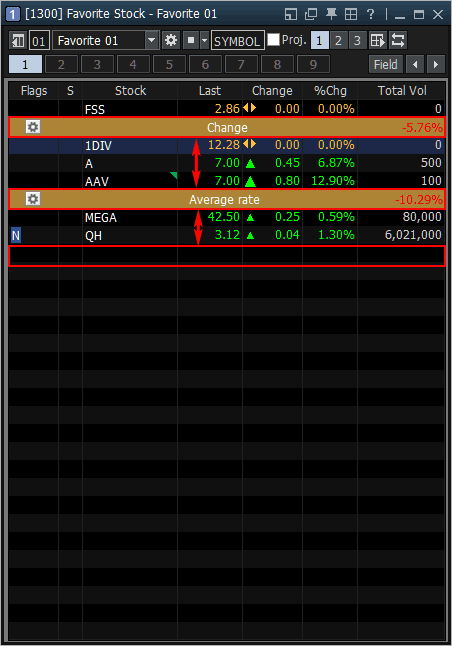The width and height of the screenshot is (452, 646).
Task: Open dropdown arrow next to stop button
Action: point(204,40)
